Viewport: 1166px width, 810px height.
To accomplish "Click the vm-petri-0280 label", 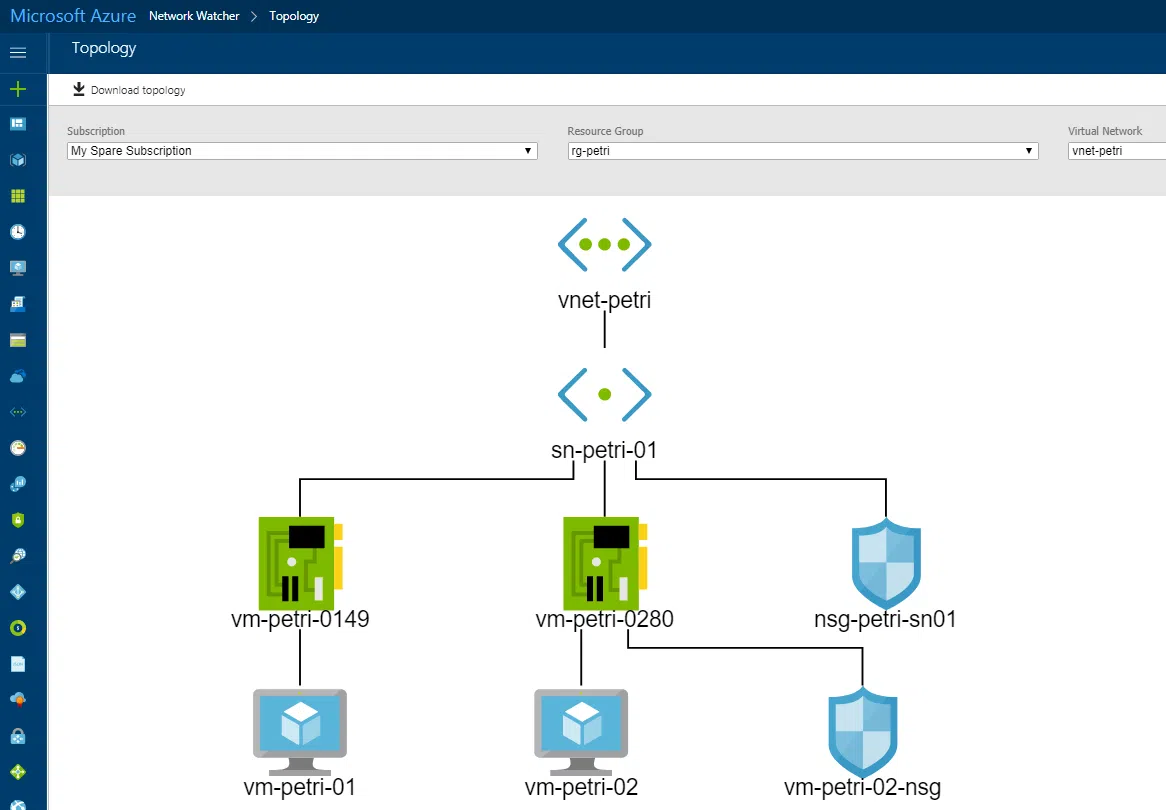I will pyautogui.click(x=605, y=619).
